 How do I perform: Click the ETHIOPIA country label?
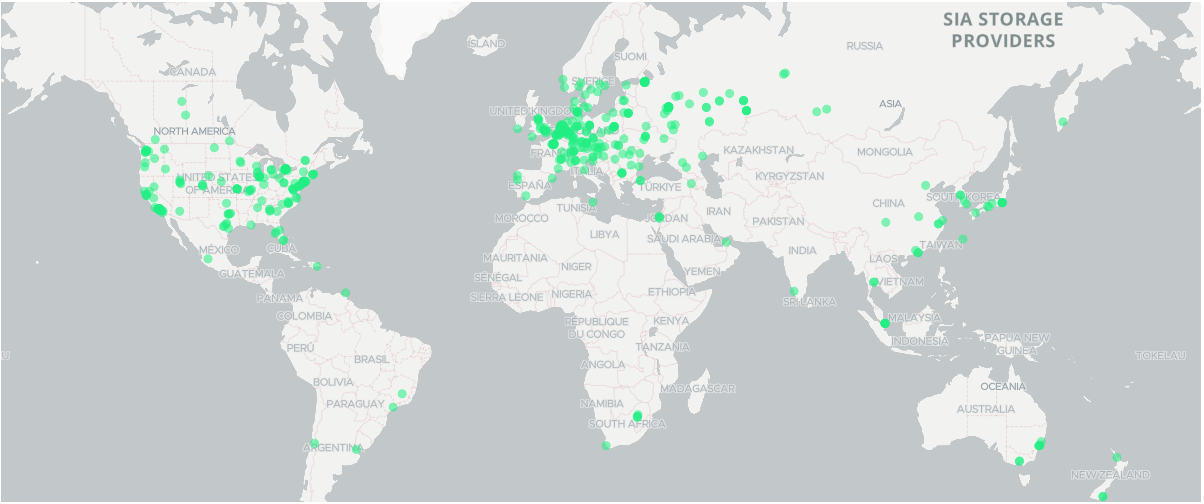671,291
